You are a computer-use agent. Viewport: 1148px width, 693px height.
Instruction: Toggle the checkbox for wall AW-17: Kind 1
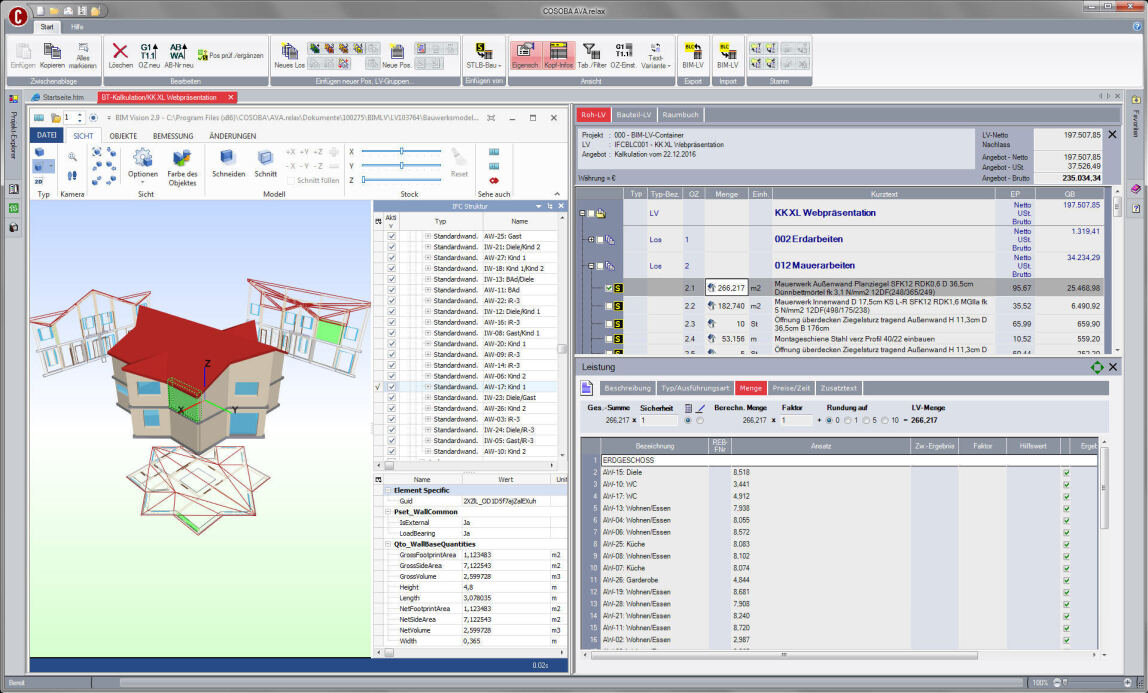392,386
